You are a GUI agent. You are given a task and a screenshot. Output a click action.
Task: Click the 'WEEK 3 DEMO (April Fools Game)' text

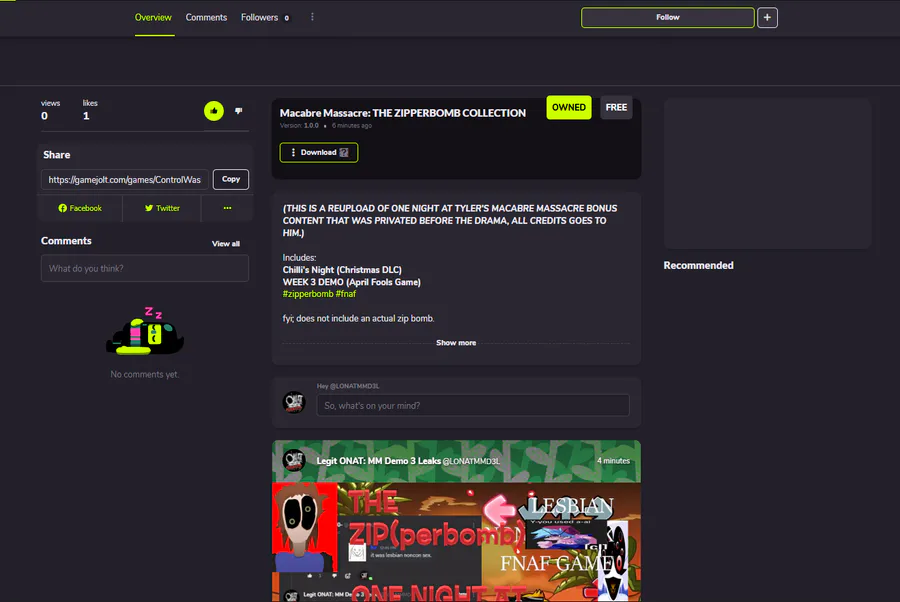[351, 282]
